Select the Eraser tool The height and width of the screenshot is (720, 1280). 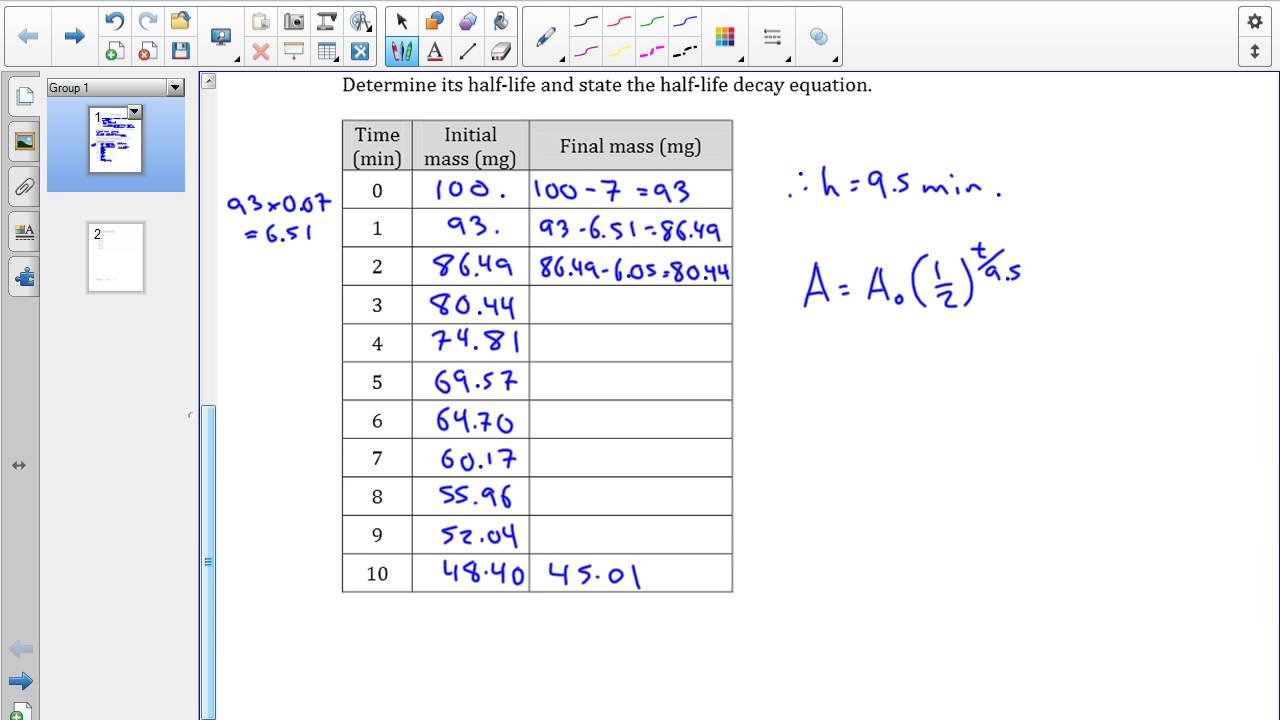pyautogui.click(x=501, y=51)
